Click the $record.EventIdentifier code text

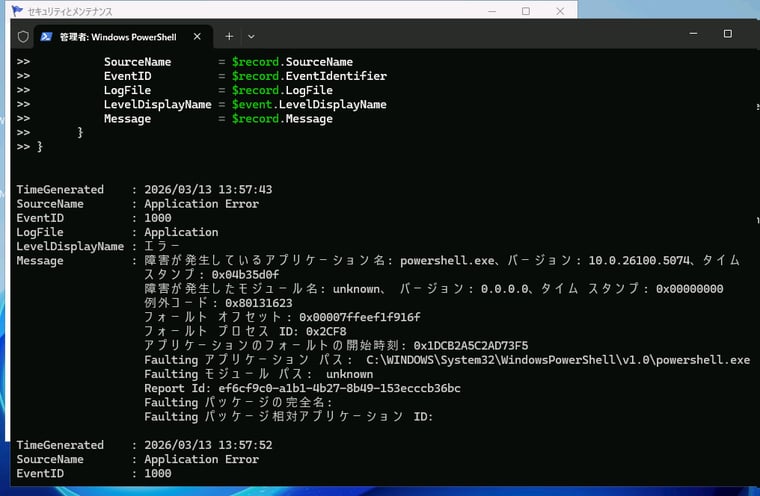pyautogui.click(x=309, y=76)
